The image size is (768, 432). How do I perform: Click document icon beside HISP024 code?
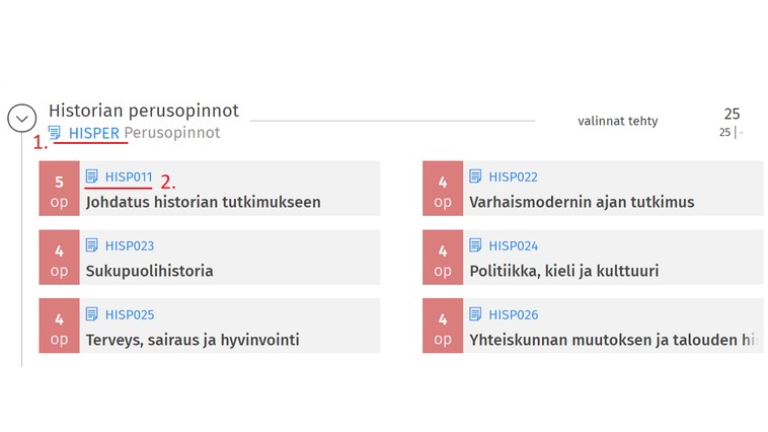(x=476, y=246)
